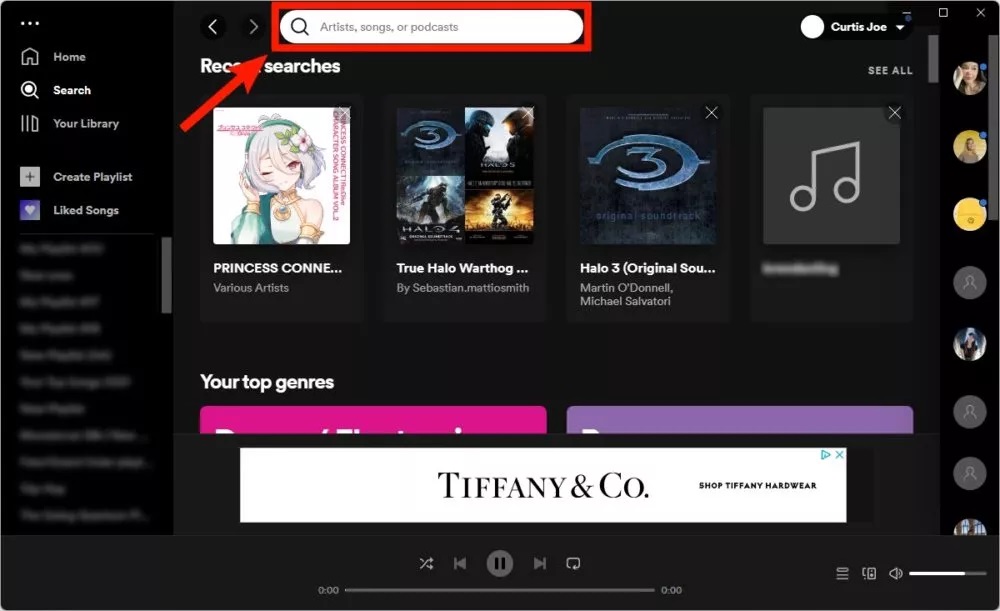Viewport: 1000px width, 611px height.
Task: Pause the currently playing track
Action: (x=500, y=563)
